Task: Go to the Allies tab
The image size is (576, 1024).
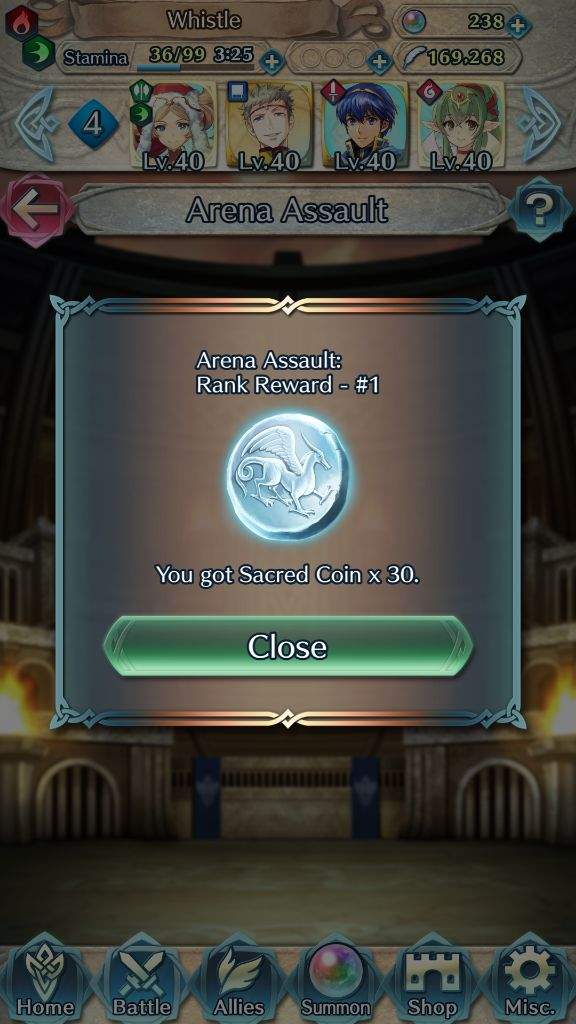Action: 239,982
